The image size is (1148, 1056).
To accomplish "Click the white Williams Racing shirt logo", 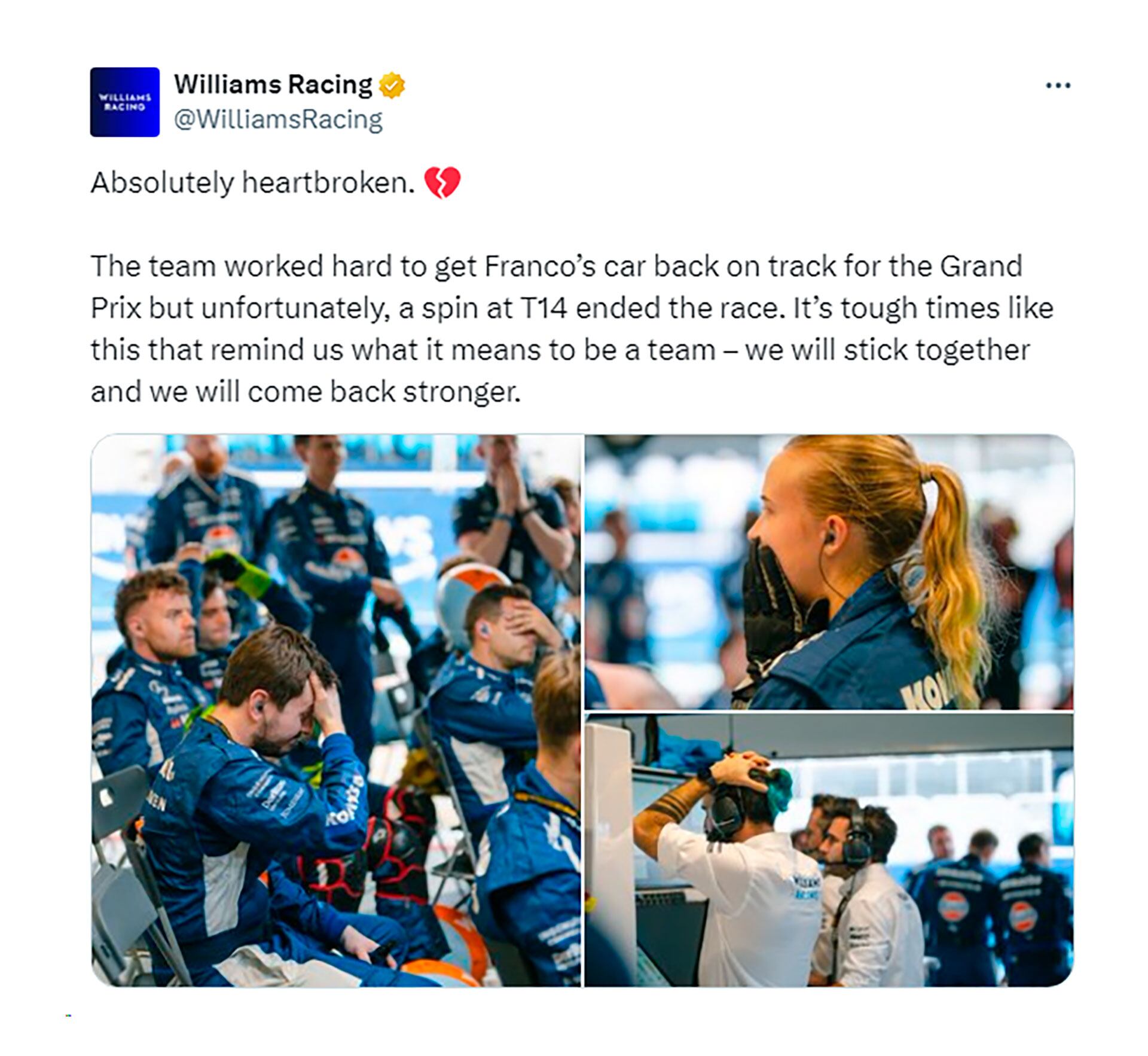I will coord(807,887).
